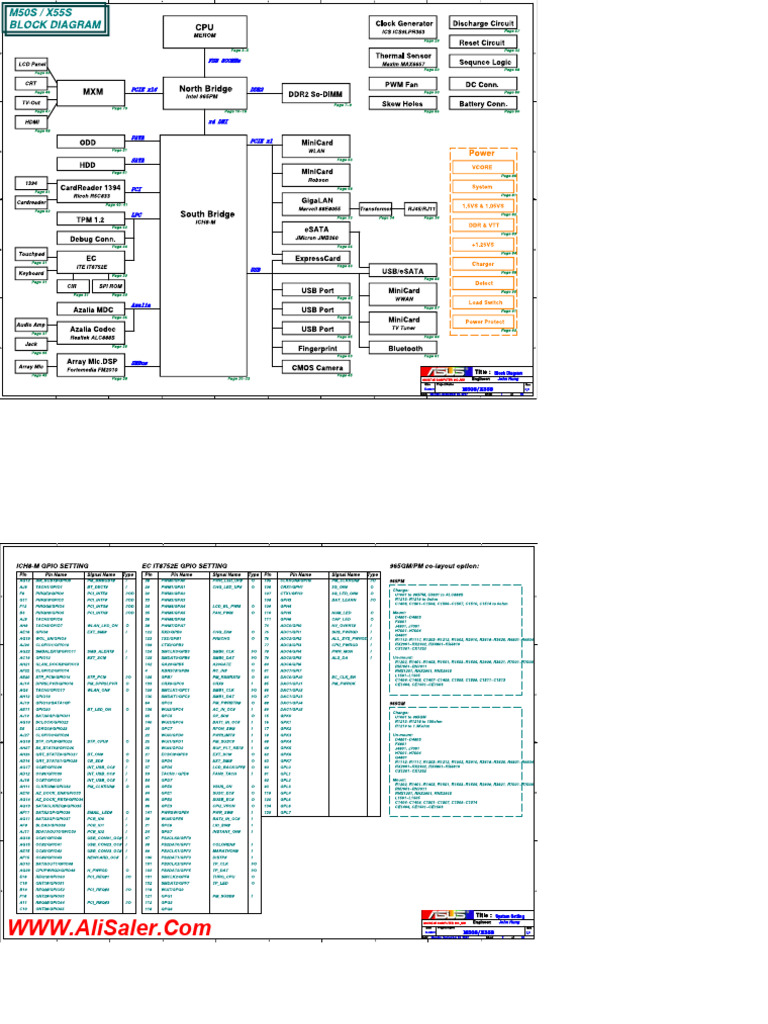Select the CIR block
This screenshot has width=768, height=1024.
click(72, 285)
